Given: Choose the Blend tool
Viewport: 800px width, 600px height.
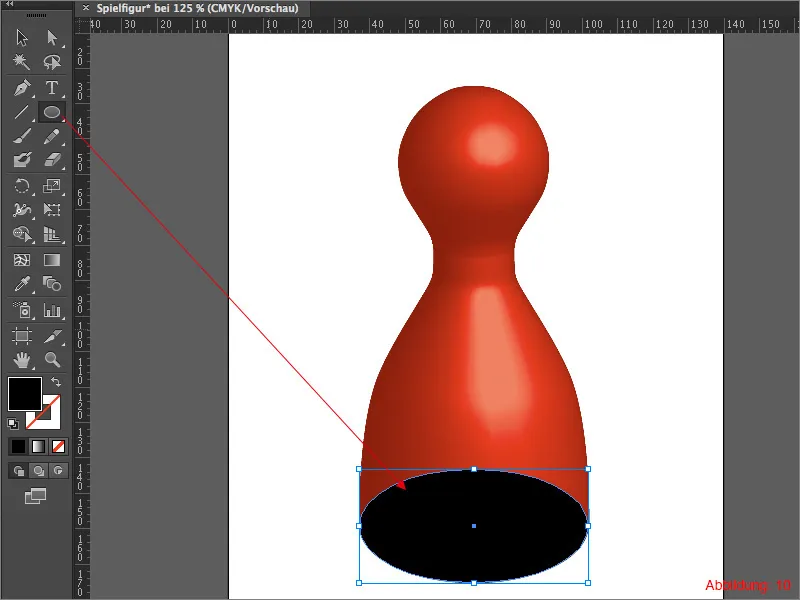Looking at the screenshot, I should pyautogui.click(x=52, y=284).
